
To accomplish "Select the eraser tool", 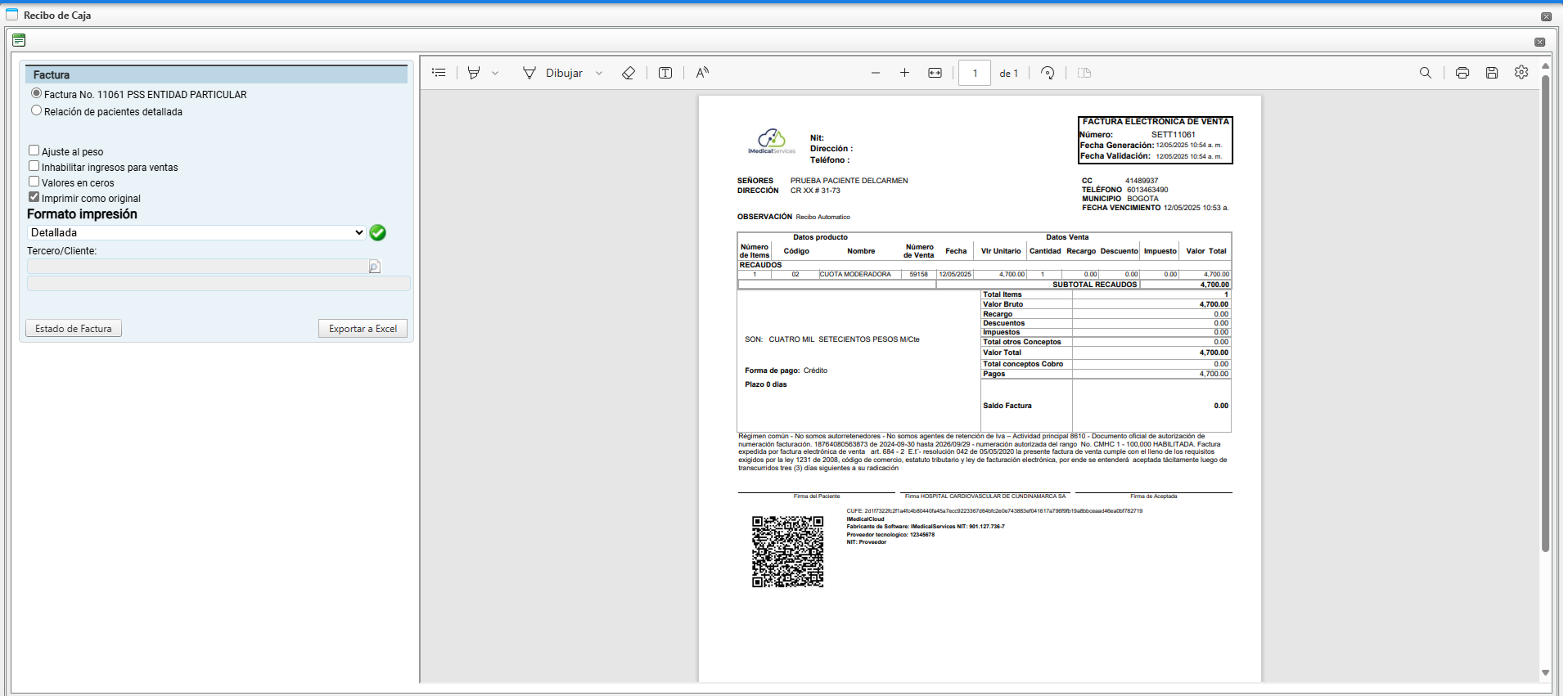I will (629, 73).
